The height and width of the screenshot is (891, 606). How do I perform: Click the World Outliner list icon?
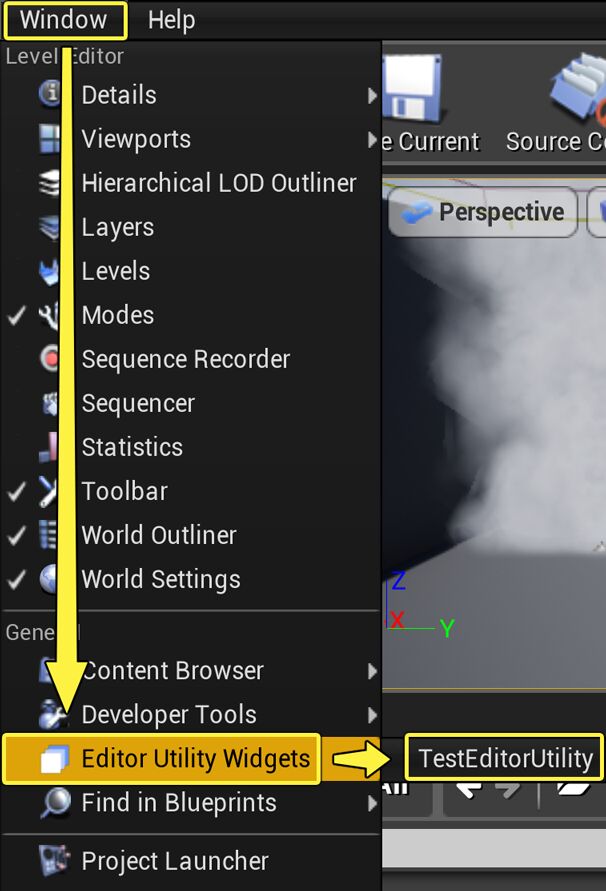click(x=49, y=535)
